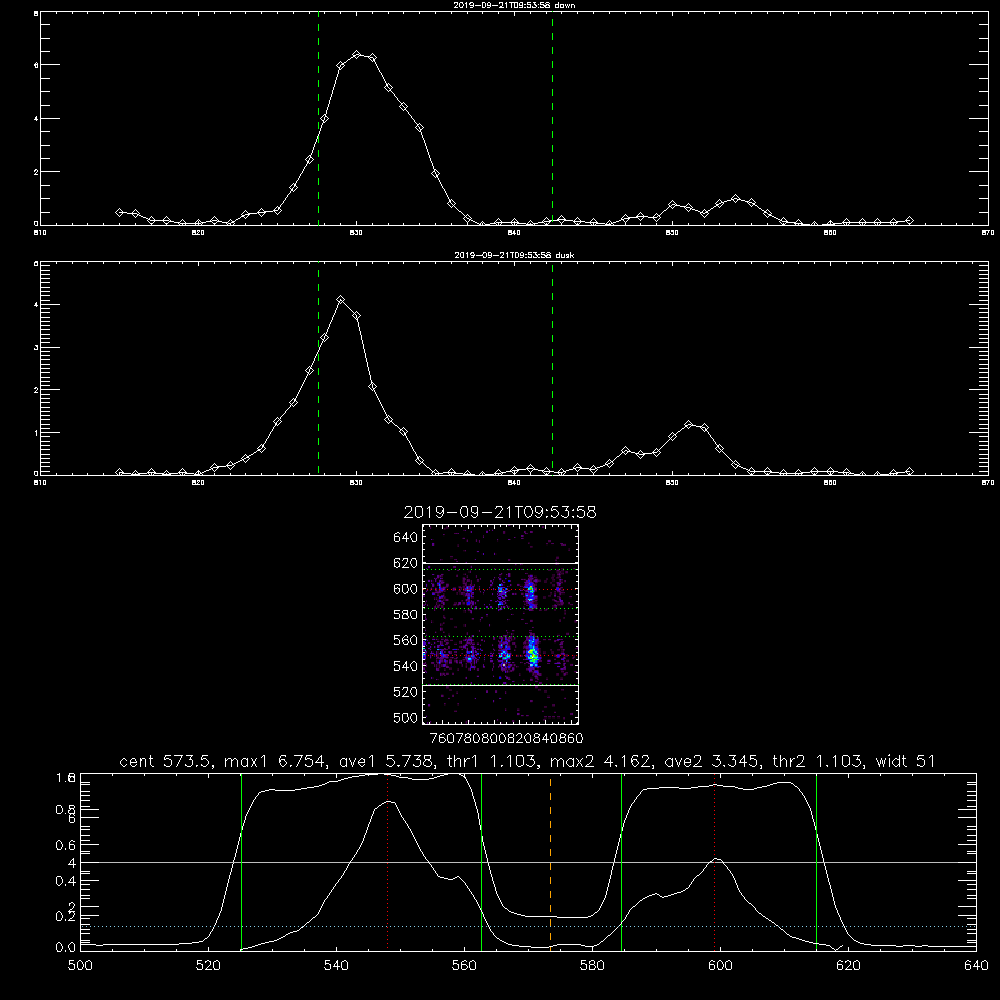Click the highest data point of dusk curve
This screenshot has height=1000, width=1000.
coord(341,300)
